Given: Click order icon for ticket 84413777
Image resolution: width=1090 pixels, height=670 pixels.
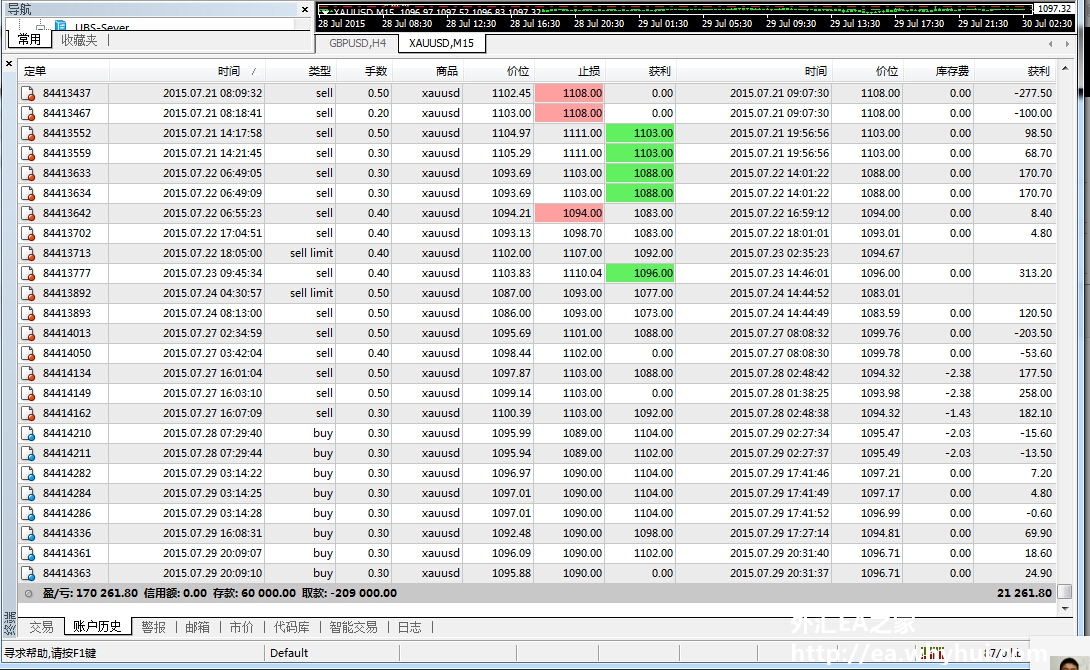Looking at the screenshot, I should (28, 273).
